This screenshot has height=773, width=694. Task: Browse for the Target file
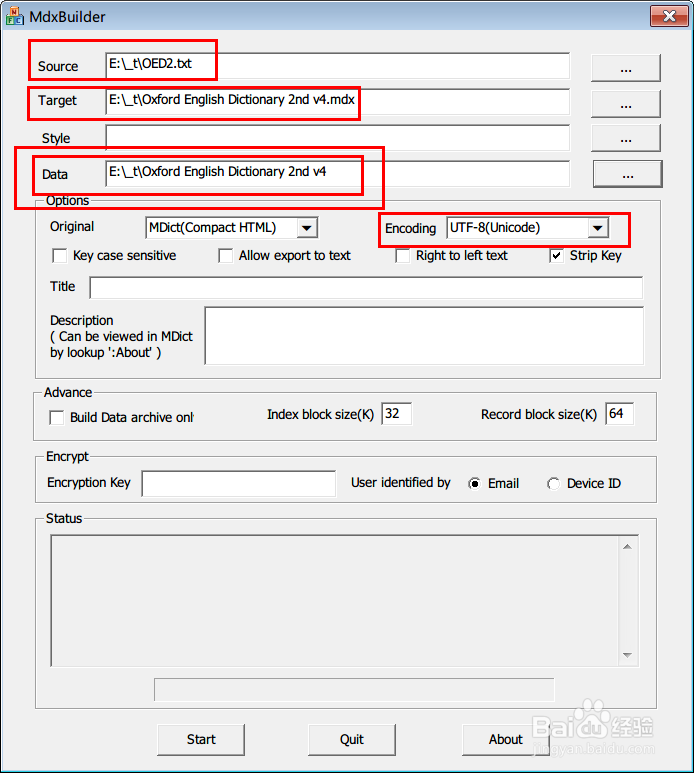625,104
